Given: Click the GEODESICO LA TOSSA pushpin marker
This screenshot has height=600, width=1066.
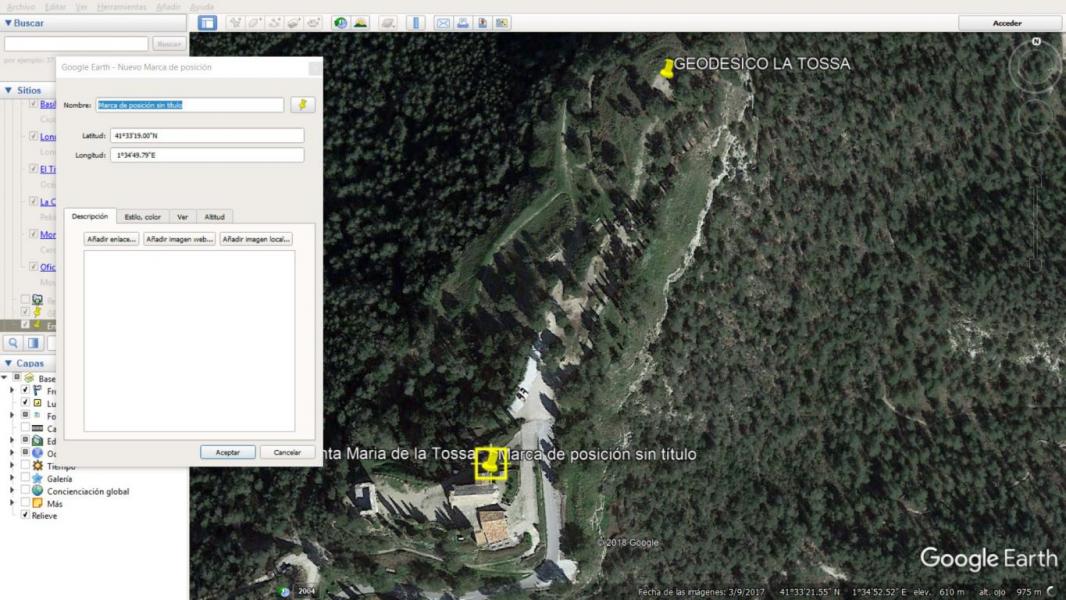Looking at the screenshot, I should coord(667,69).
